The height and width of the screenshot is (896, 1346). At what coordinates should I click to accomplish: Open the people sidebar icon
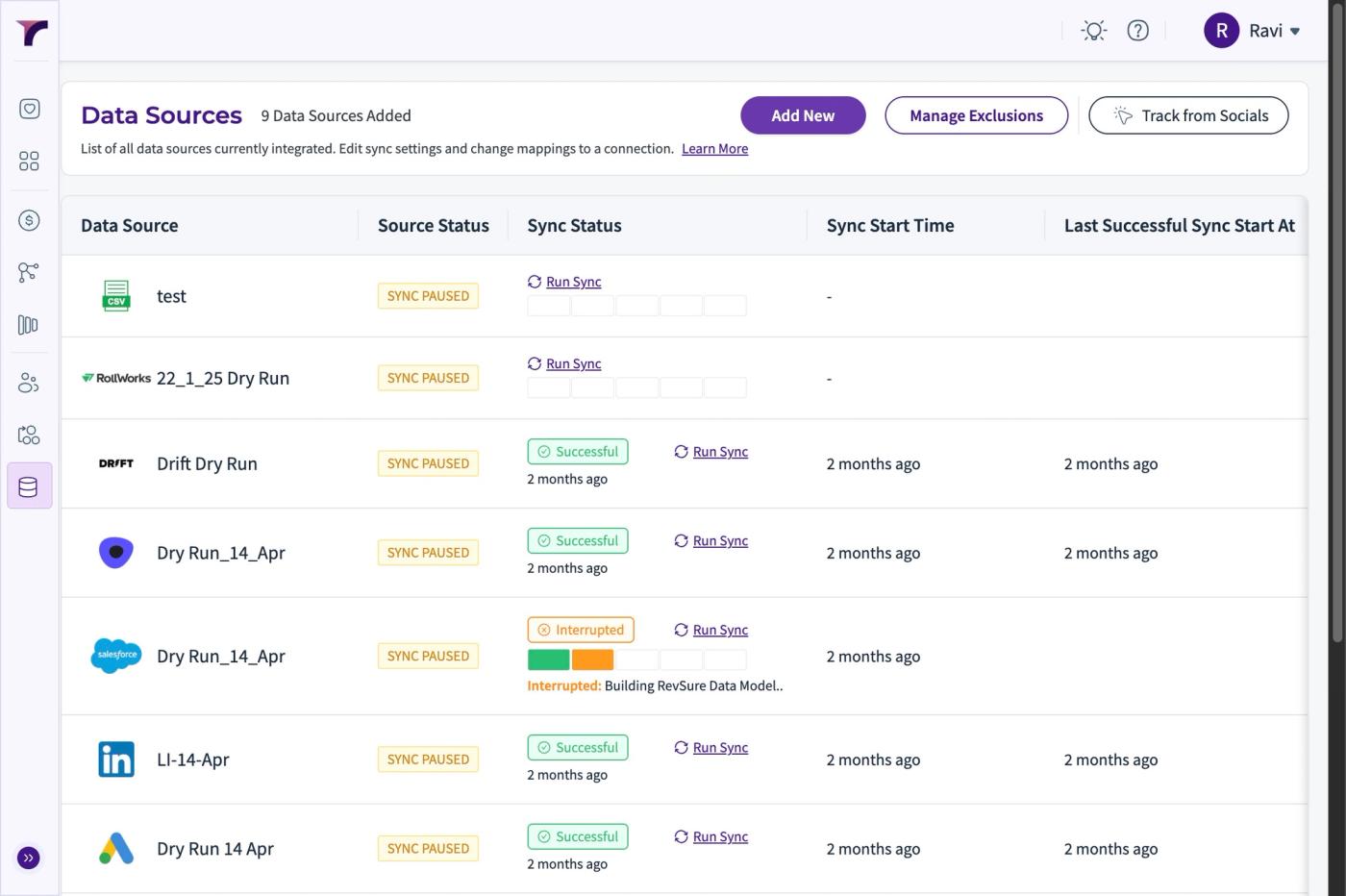29,384
